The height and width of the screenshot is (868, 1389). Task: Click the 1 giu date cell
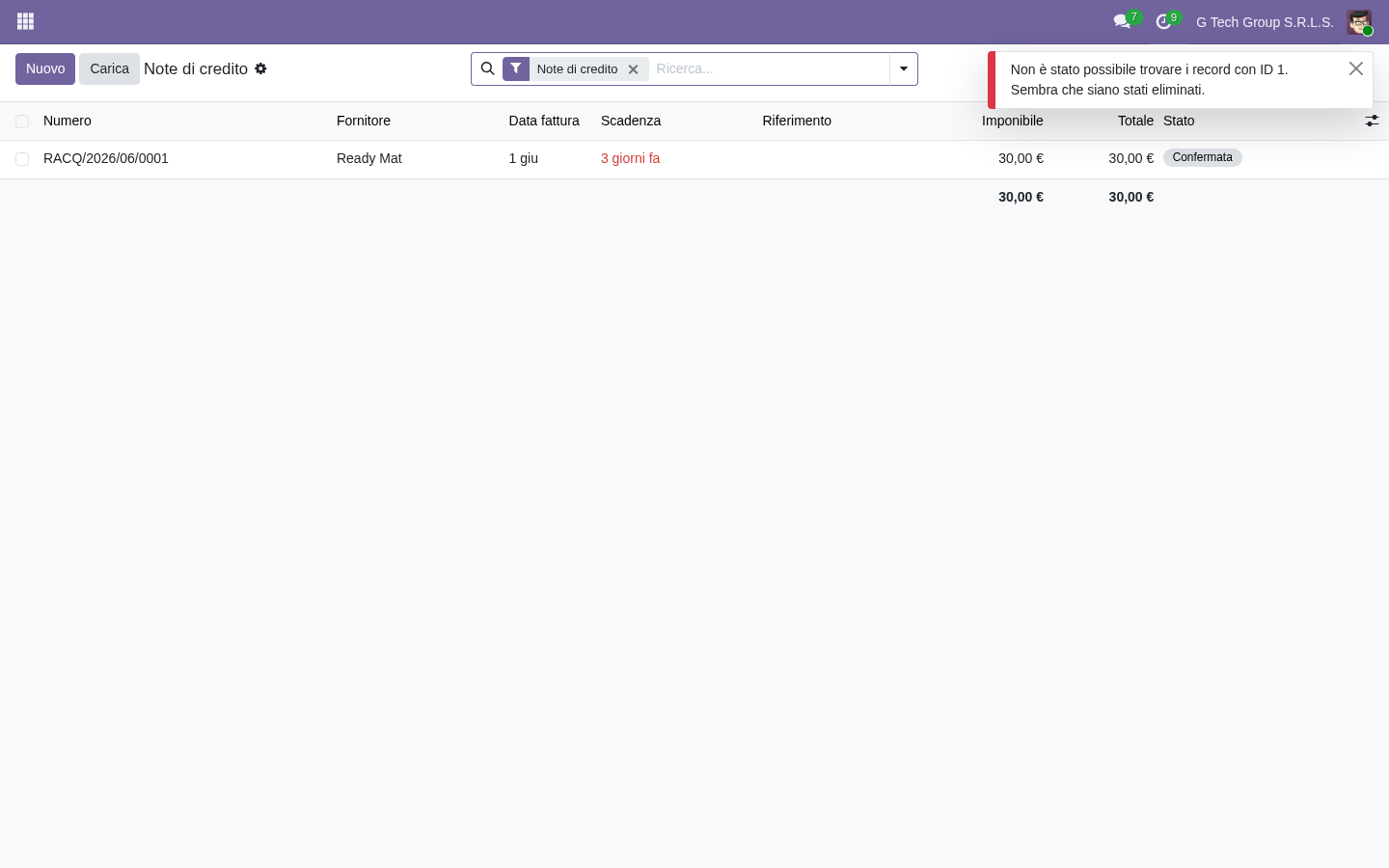click(x=524, y=158)
